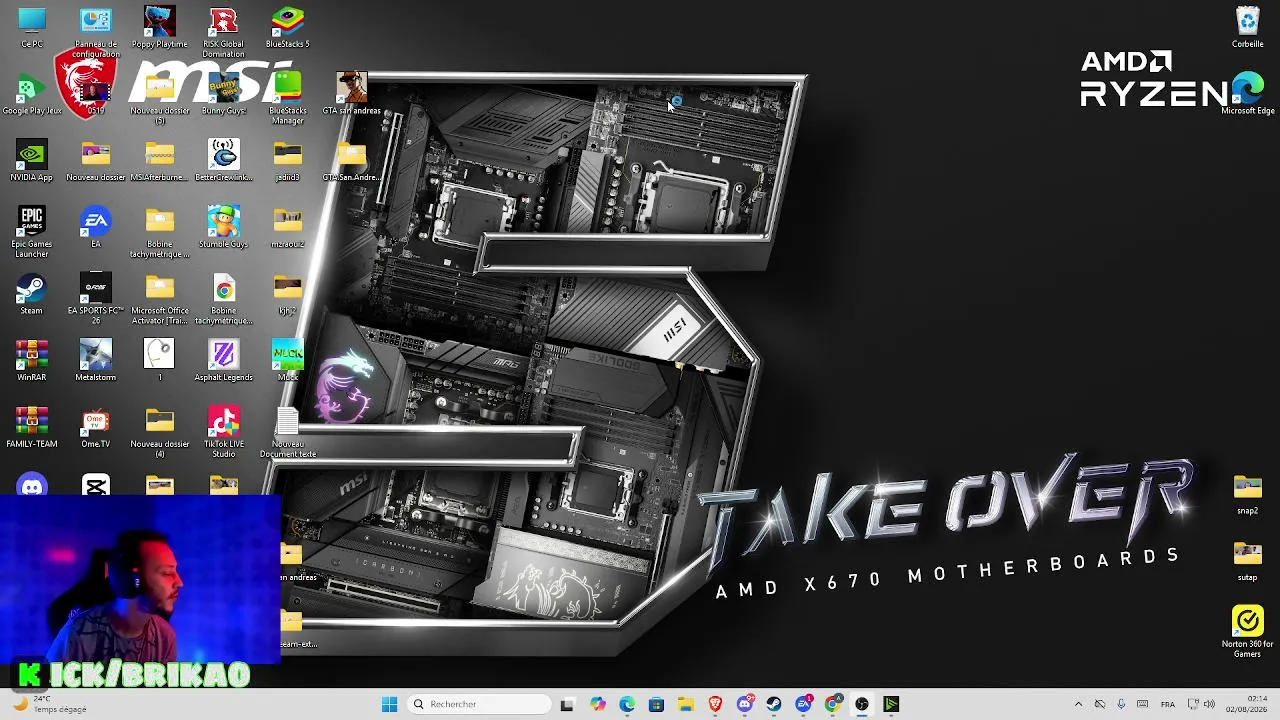Select the Steam desktop shortcut
Screen dimensions: 1280x720
point(32,294)
